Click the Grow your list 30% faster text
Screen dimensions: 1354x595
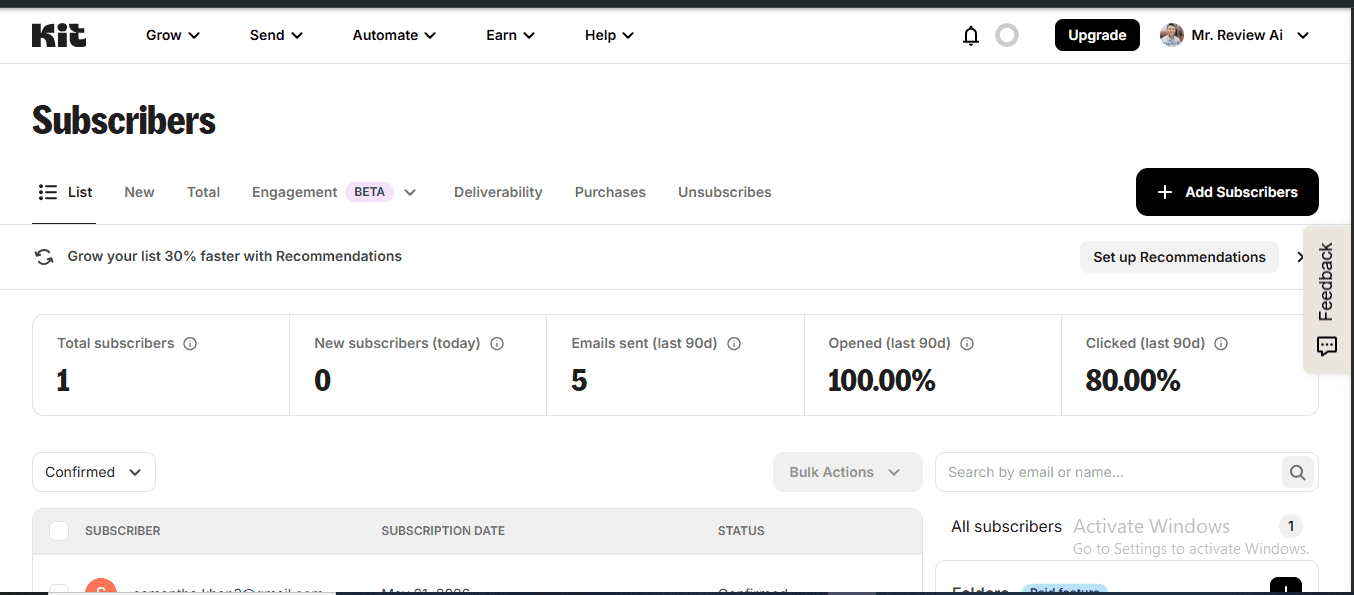point(235,256)
